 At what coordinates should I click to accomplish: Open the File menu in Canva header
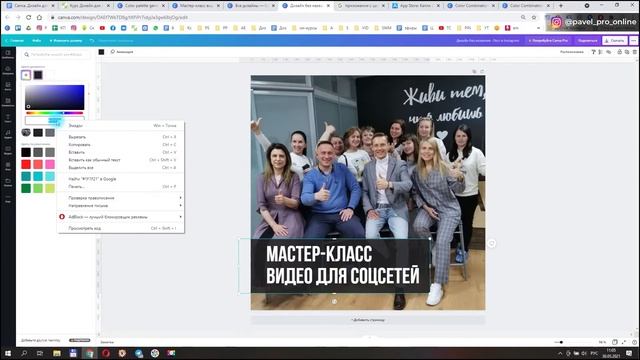37,40
